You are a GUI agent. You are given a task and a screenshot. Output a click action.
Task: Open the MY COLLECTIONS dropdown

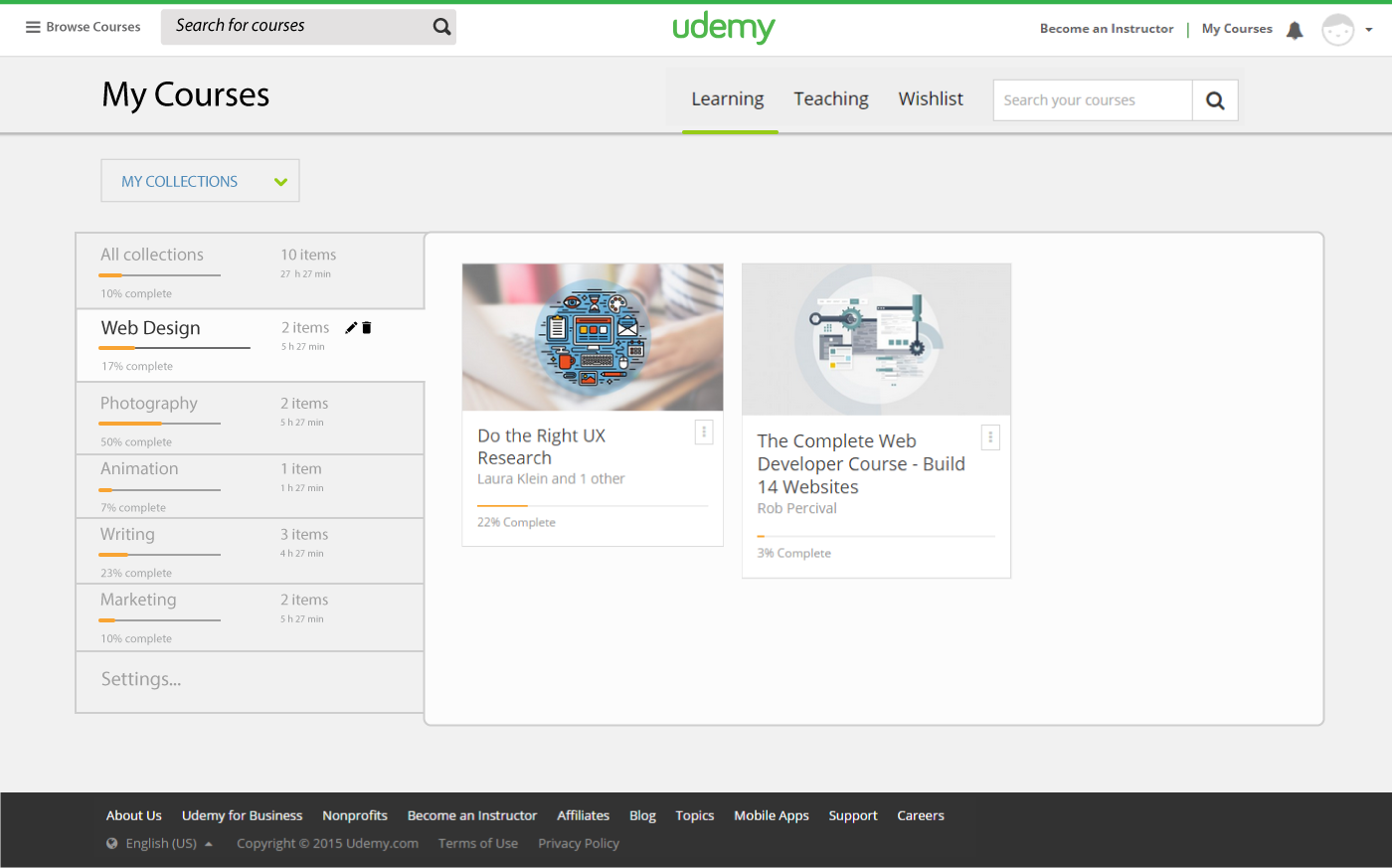coord(200,181)
